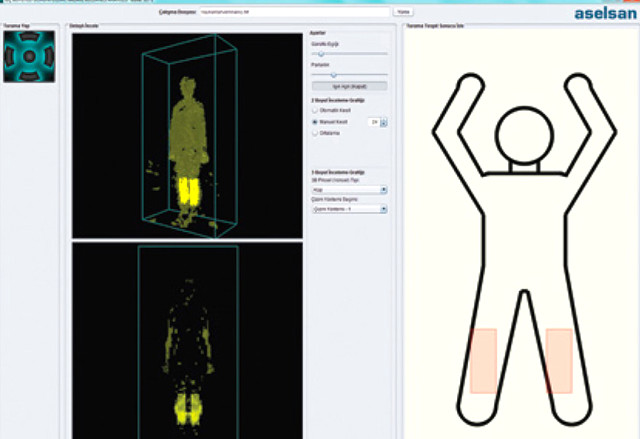Open the Çizim Yöntemi Seçimi dropdown

[x=350, y=209]
